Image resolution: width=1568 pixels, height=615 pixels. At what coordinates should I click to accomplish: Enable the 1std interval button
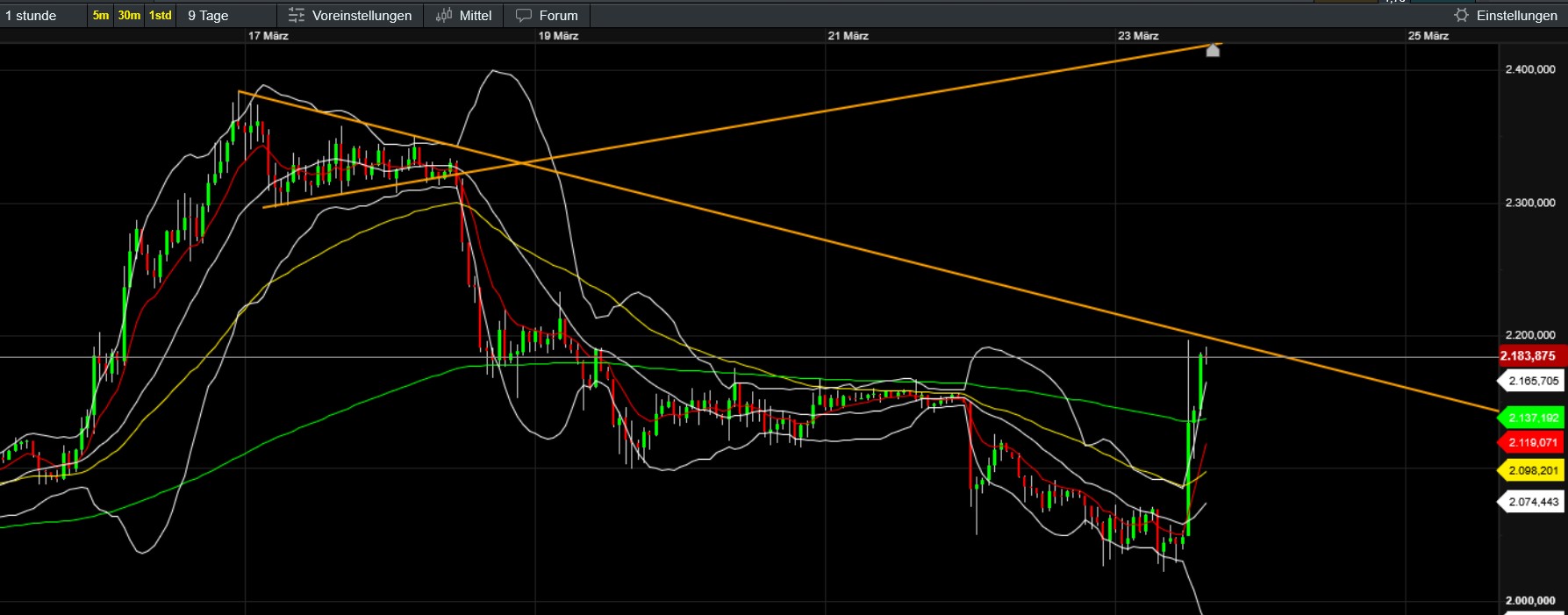[x=161, y=16]
